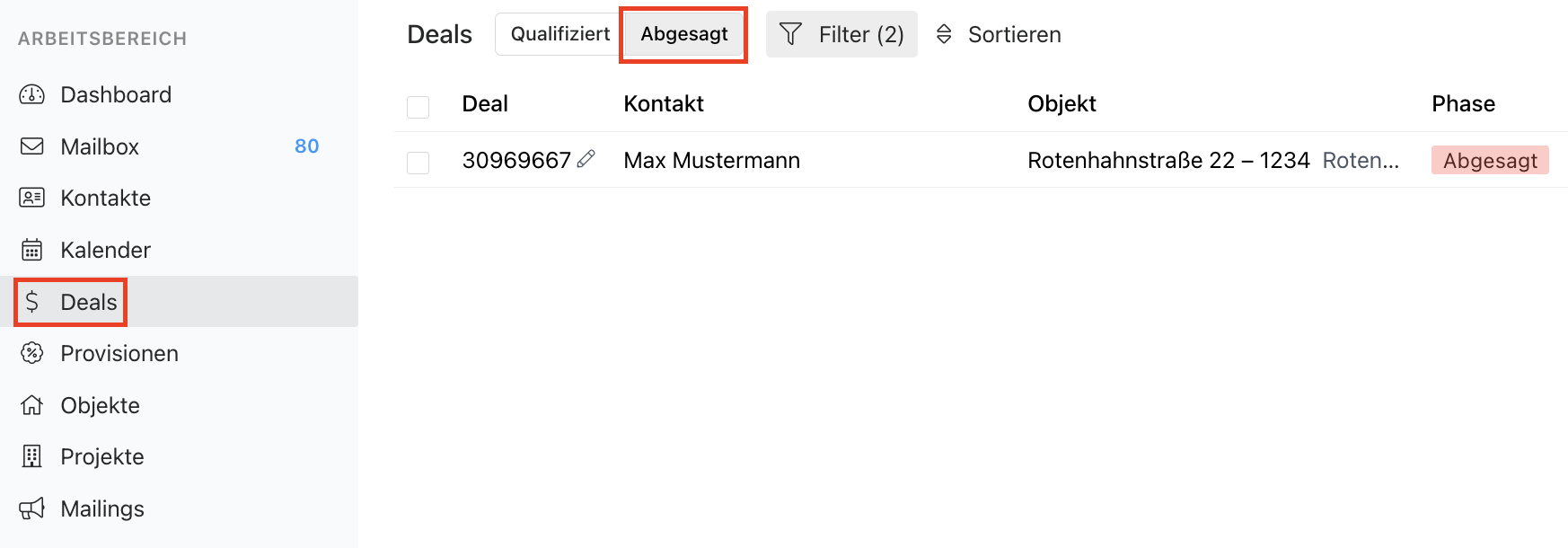Open the Filter (2) dropdown

click(x=841, y=34)
